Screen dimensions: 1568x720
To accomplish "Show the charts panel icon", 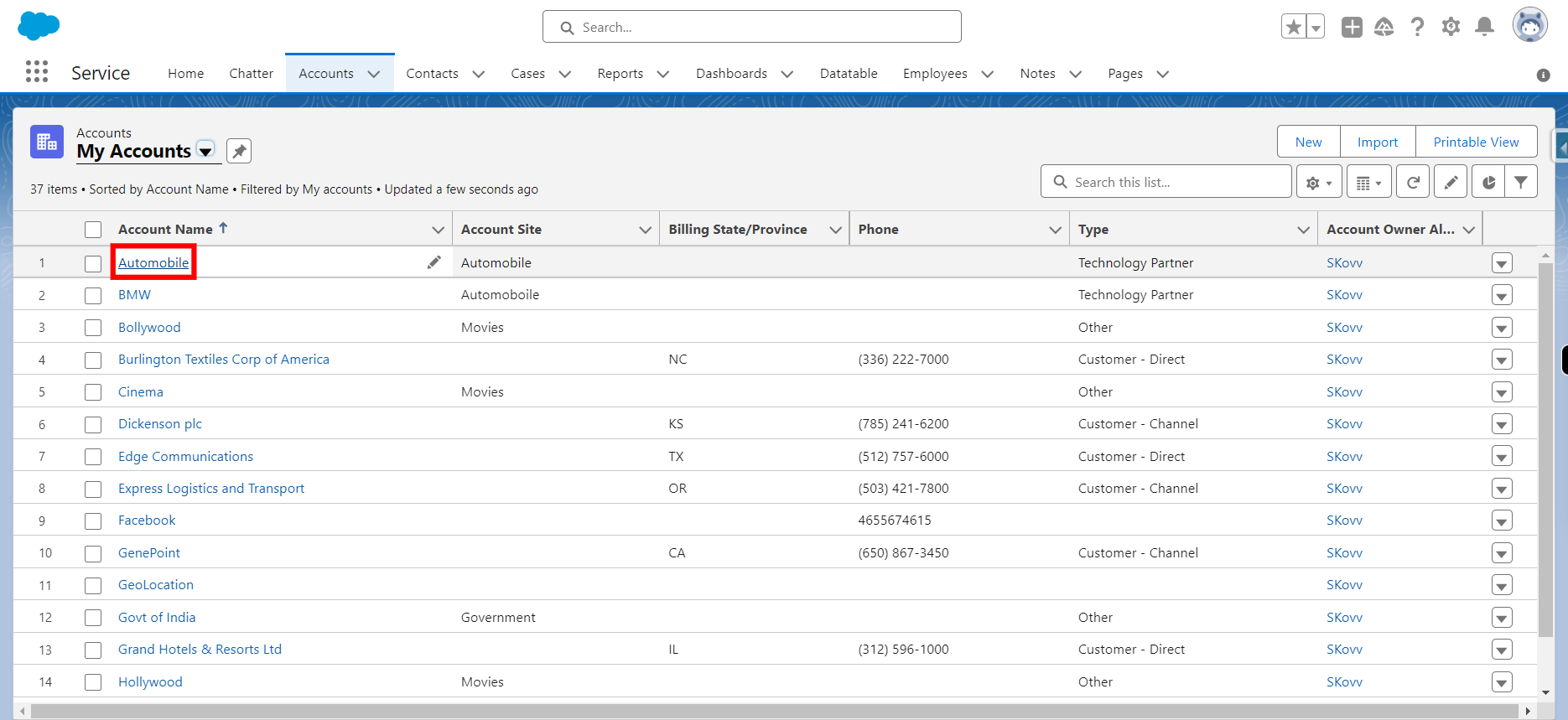I will pos(1488,182).
